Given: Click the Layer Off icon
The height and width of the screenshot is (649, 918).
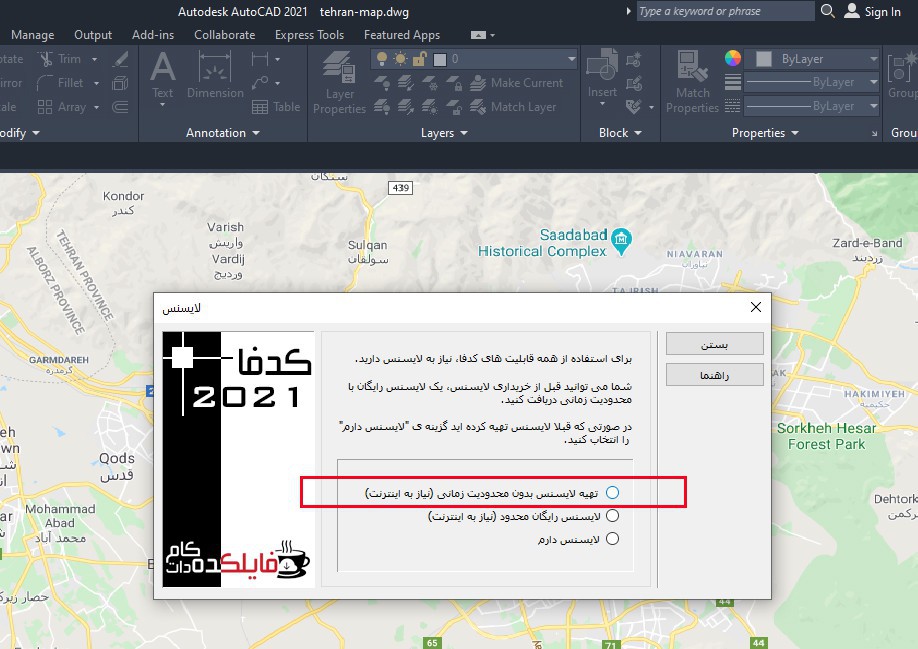Looking at the screenshot, I should click(382, 83).
